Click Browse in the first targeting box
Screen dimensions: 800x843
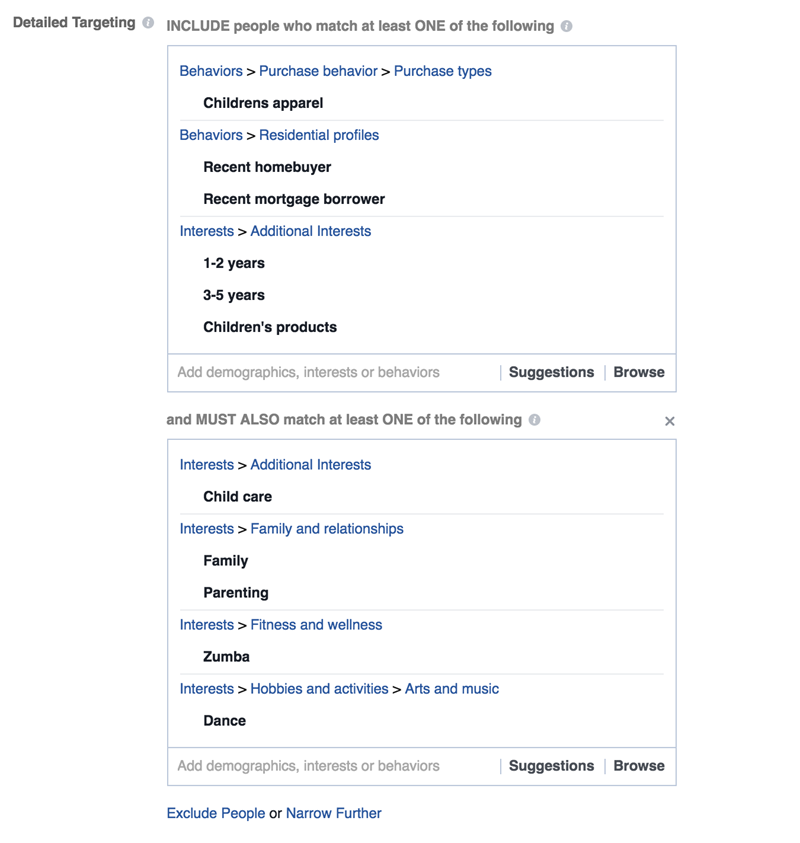click(x=638, y=372)
